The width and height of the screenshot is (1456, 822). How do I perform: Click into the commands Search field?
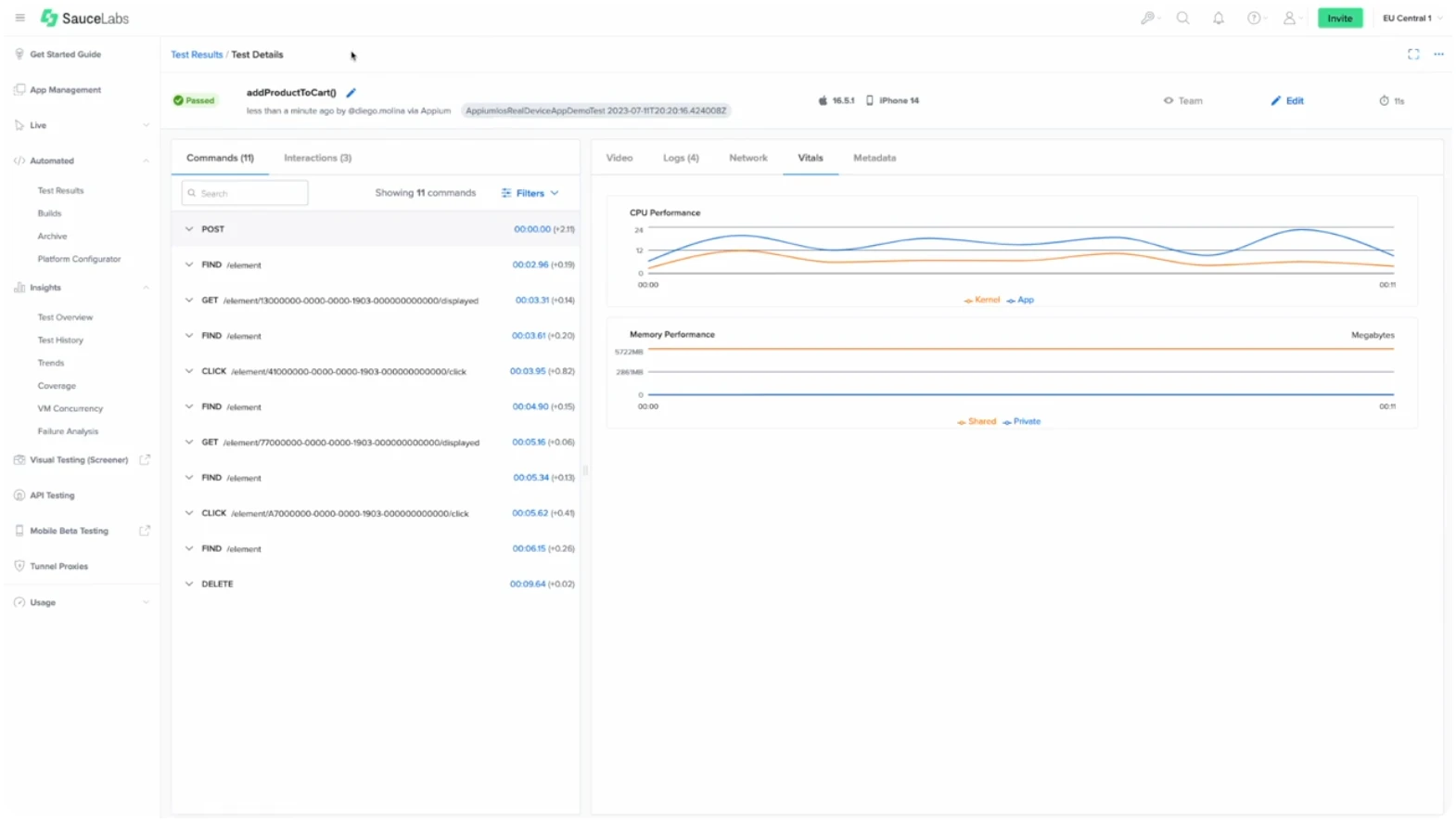point(245,193)
